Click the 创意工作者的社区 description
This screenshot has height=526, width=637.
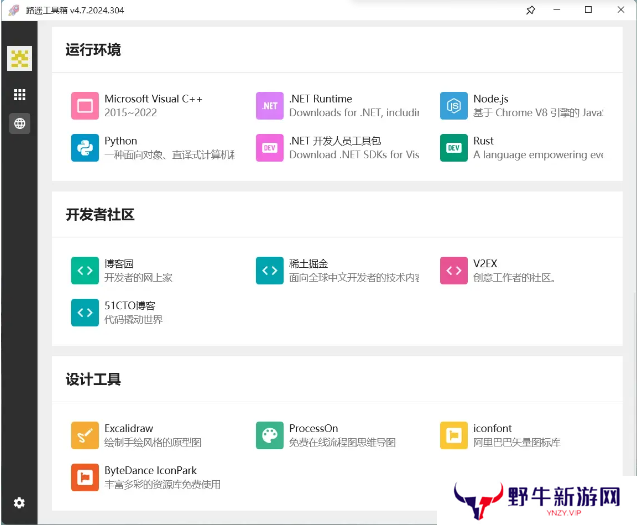(514, 277)
